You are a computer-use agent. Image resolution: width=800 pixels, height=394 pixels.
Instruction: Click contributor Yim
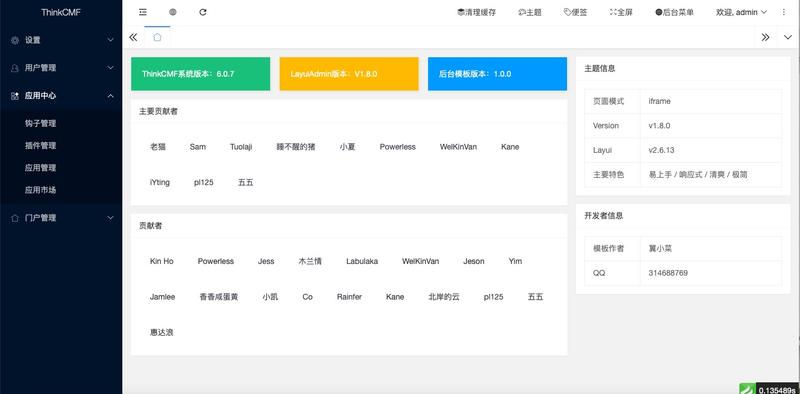(x=515, y=261)
